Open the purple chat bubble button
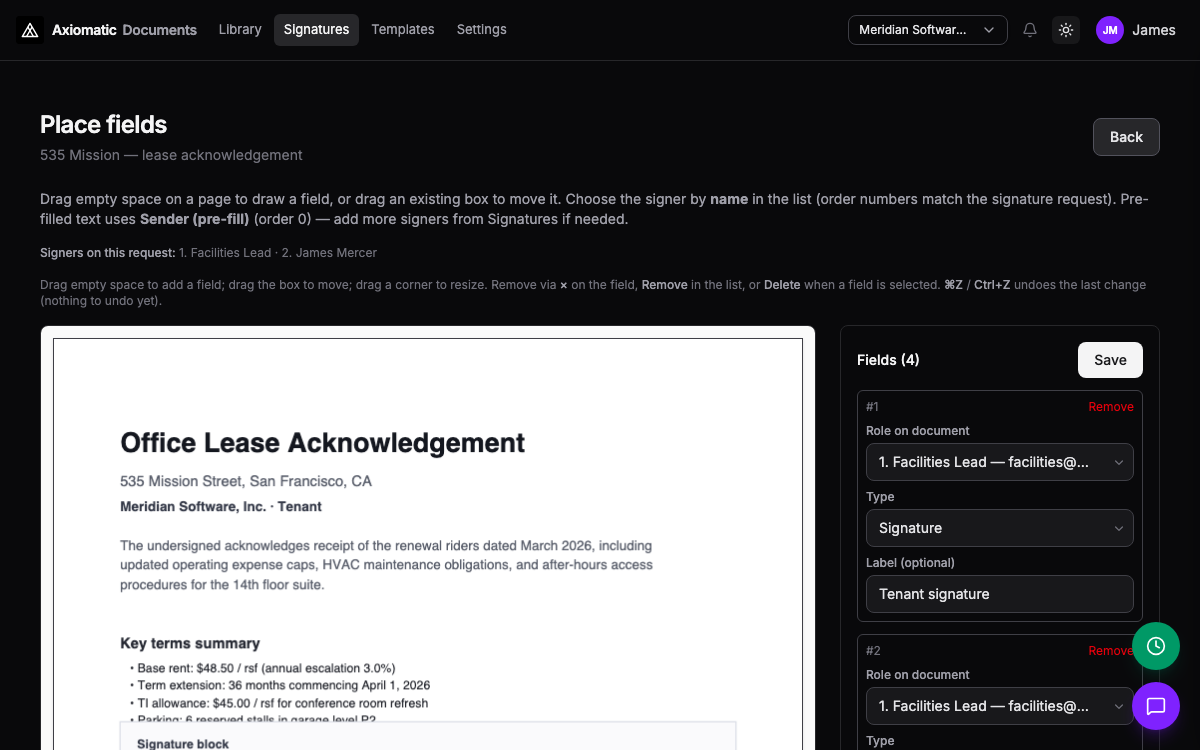 1156,706
